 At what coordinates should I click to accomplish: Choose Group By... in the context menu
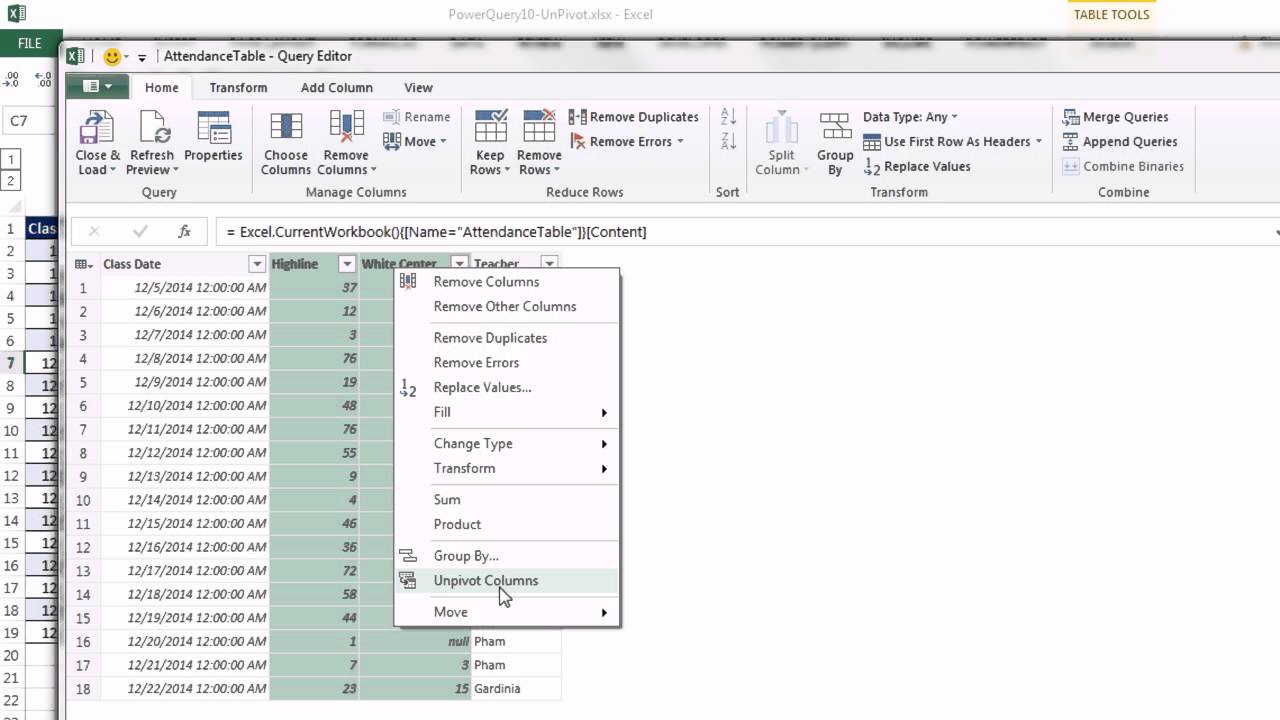coord(507,556)
